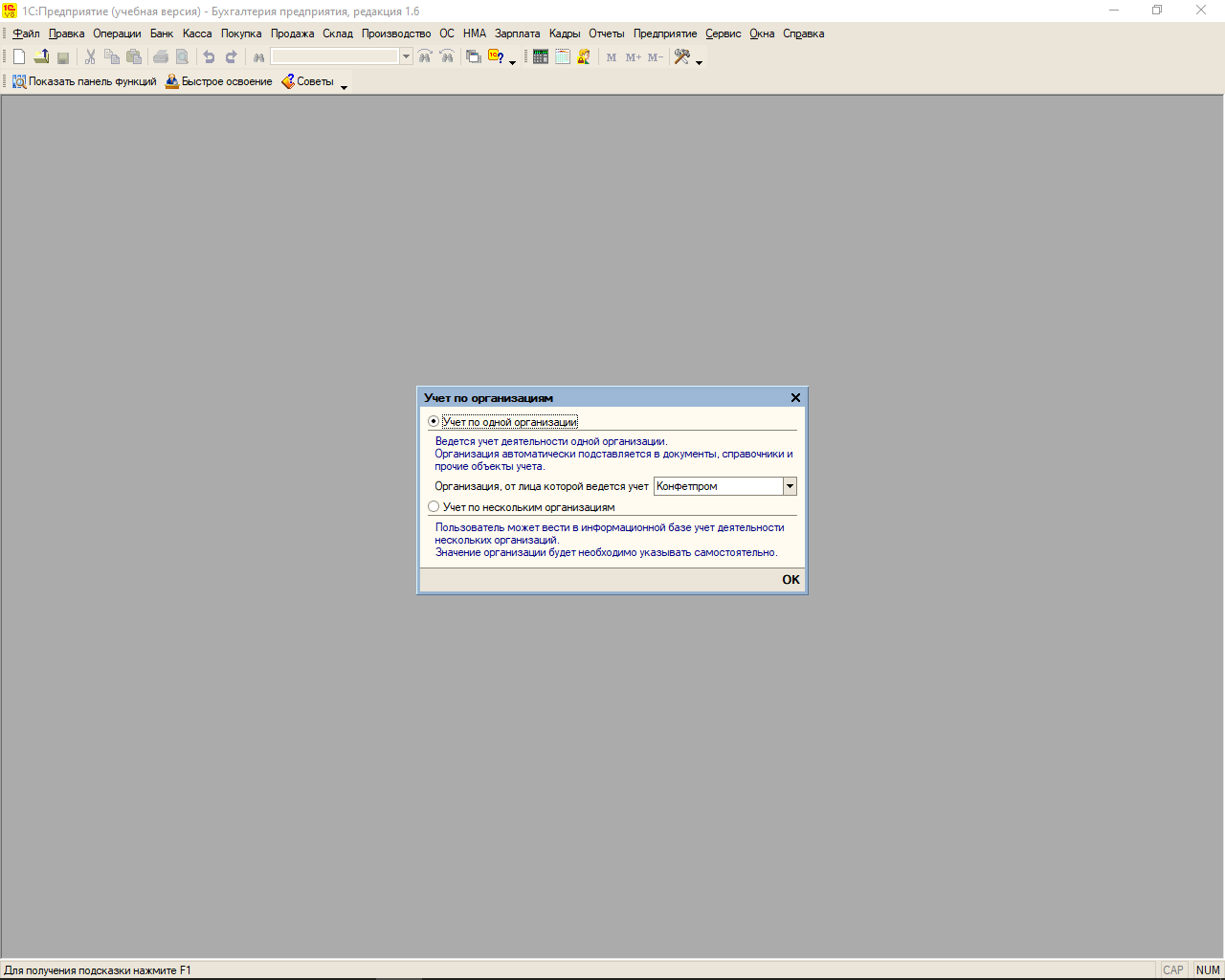Open the Отчеты menu

(606, 33)
